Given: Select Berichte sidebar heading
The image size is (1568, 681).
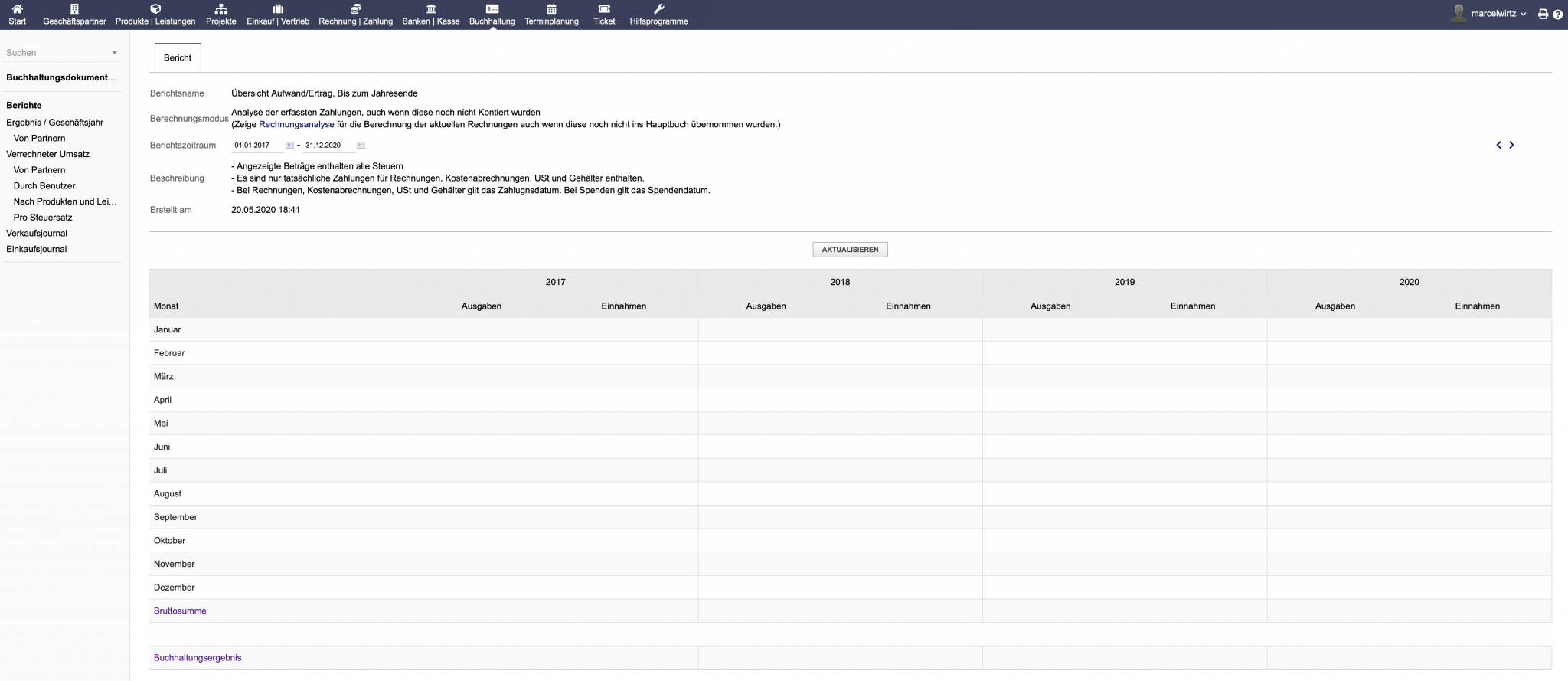Looking at the screenshot, I should tap(24, 106).
